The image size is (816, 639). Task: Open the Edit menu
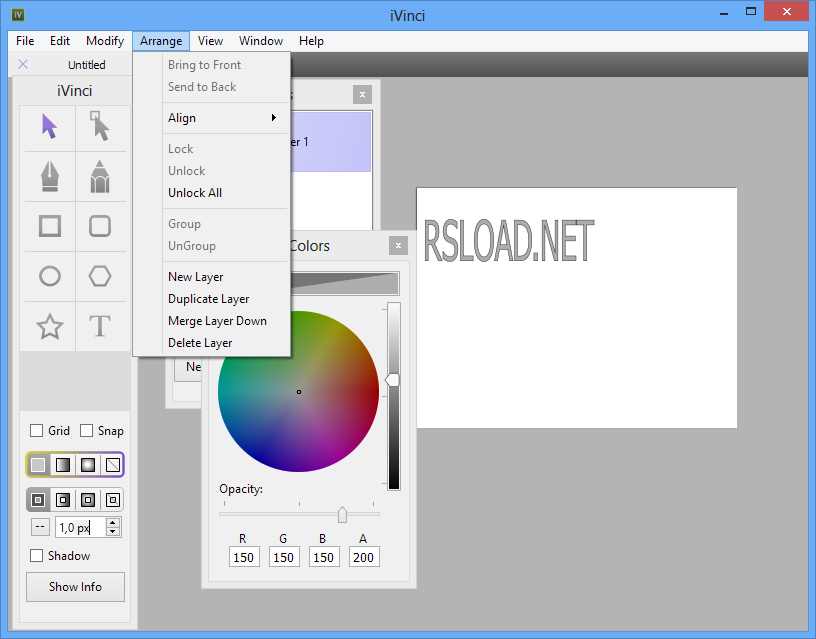tap(60, 41)
